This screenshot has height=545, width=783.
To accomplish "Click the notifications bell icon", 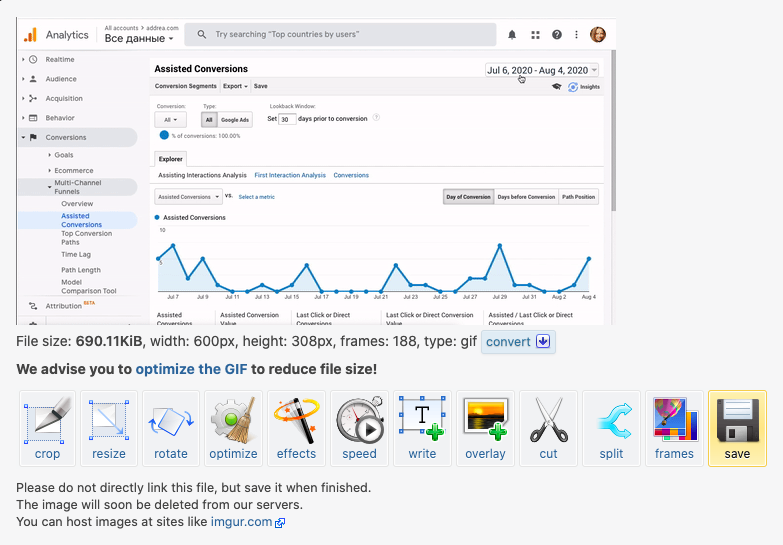I will click(512, 34).
